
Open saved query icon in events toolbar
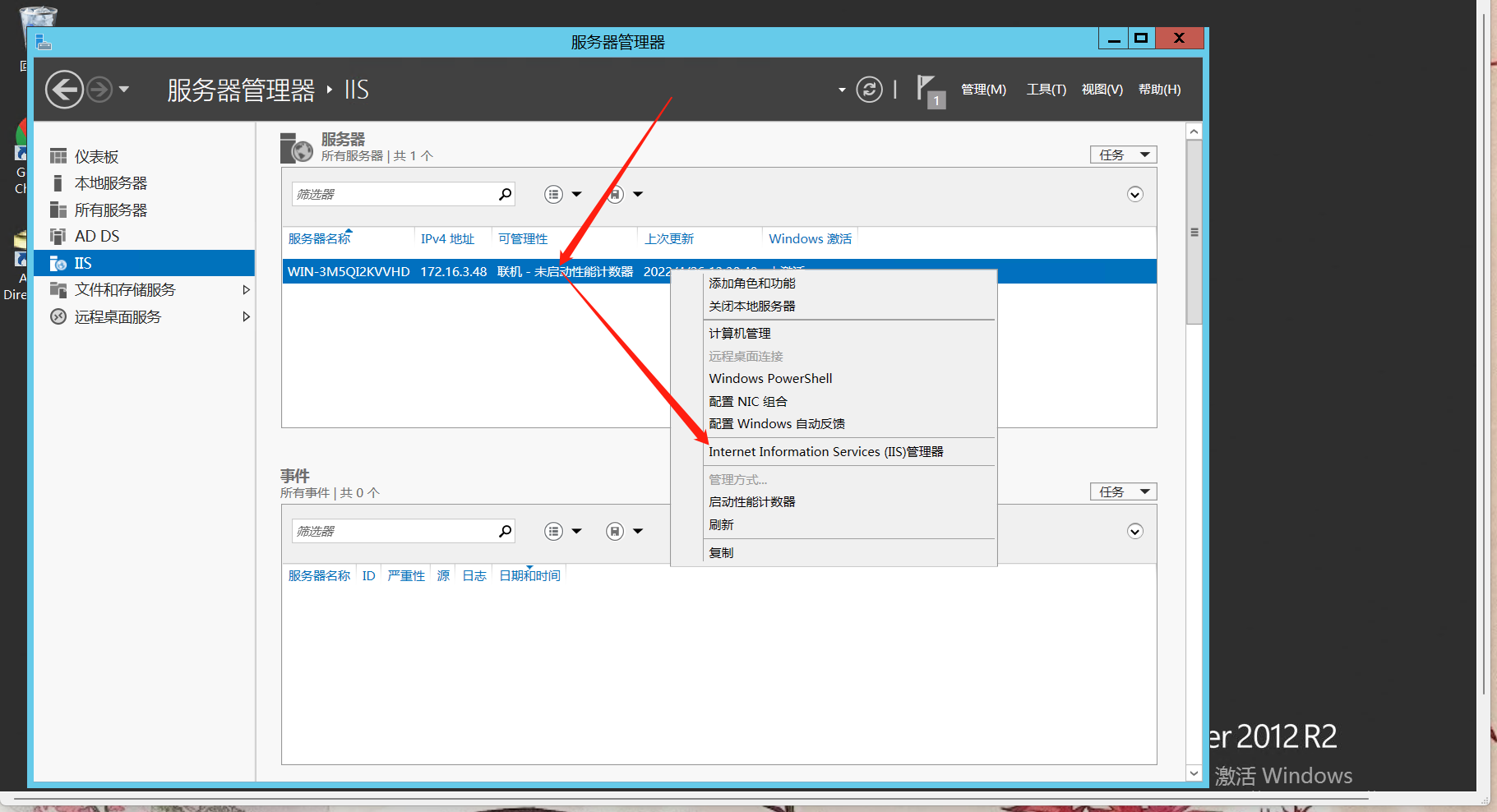615,532
